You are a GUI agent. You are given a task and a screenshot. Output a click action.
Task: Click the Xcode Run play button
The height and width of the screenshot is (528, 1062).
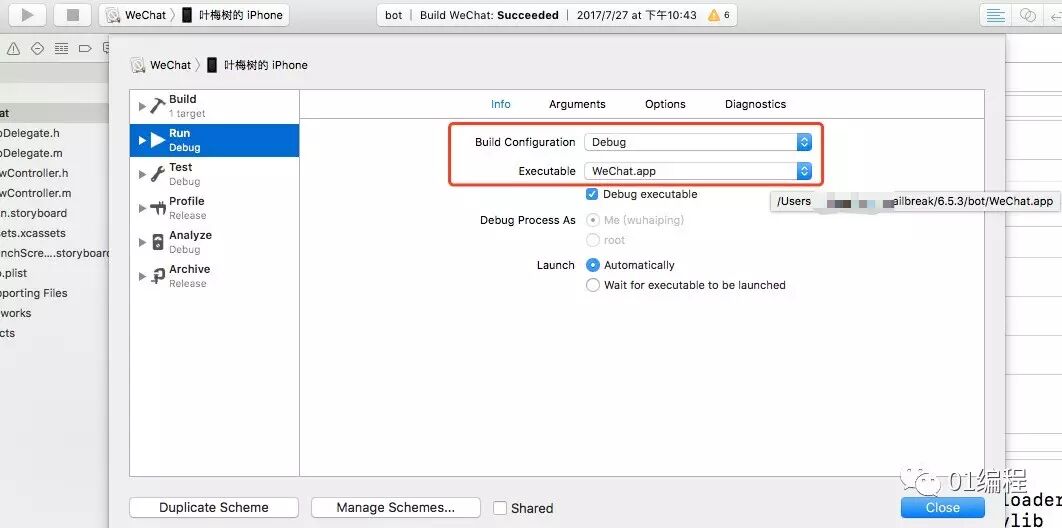pos(27,15)
